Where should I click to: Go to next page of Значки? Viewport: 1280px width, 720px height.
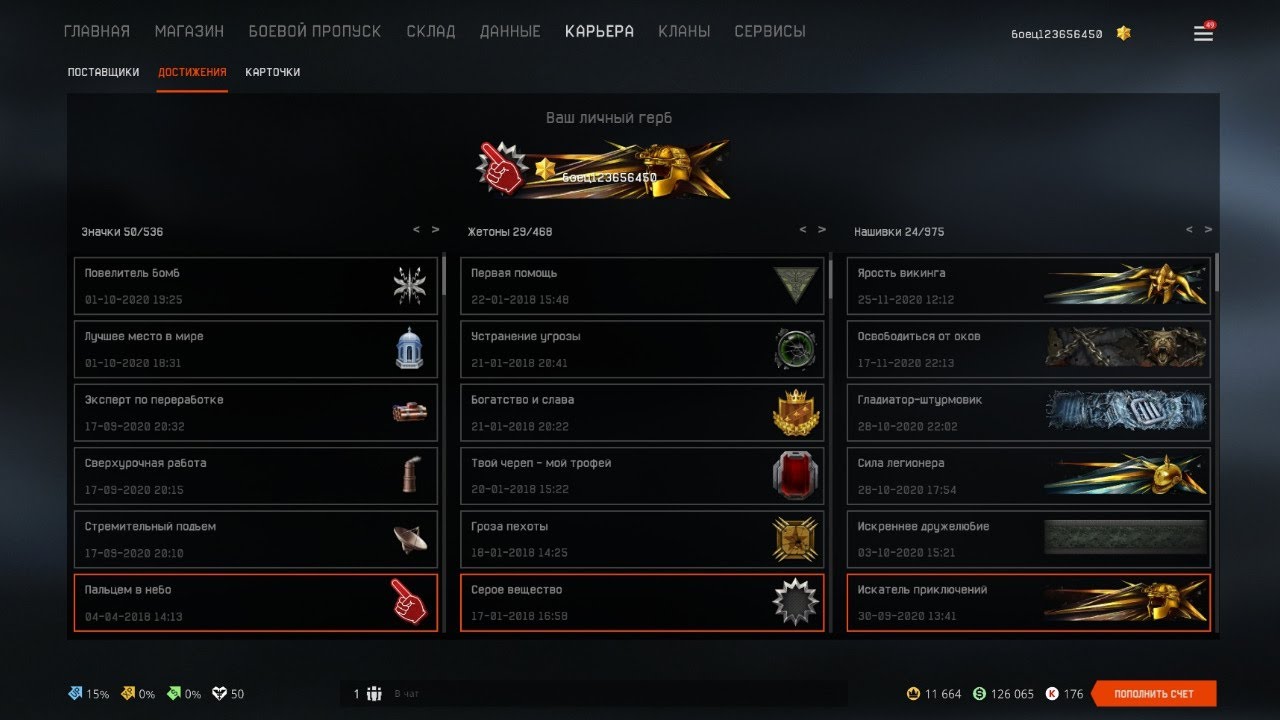pos(435,230)
